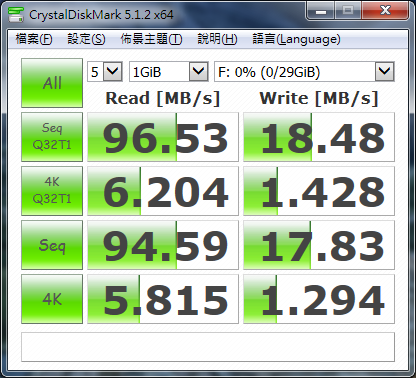Click the Seq Q32T1 write result 18.48

click(319, 137)
